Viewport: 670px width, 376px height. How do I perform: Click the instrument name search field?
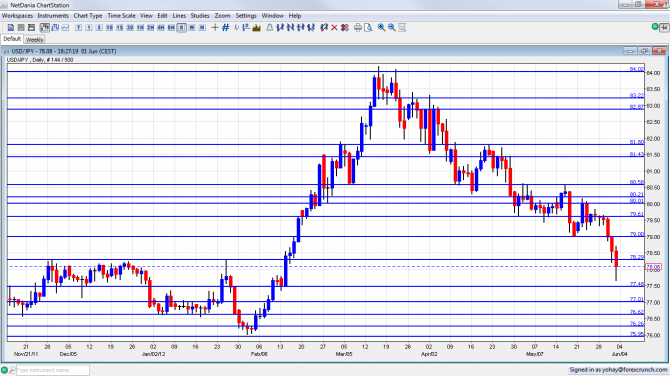53,370
